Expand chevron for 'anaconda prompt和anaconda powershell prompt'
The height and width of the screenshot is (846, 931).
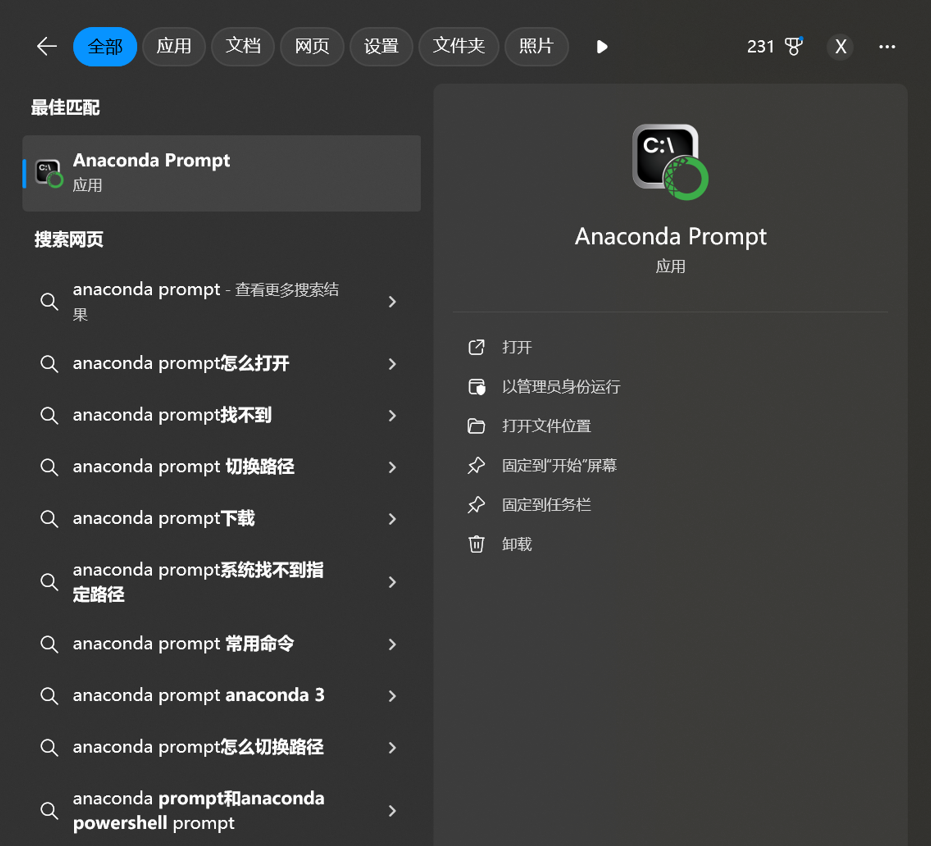click(x=392, y=810)
